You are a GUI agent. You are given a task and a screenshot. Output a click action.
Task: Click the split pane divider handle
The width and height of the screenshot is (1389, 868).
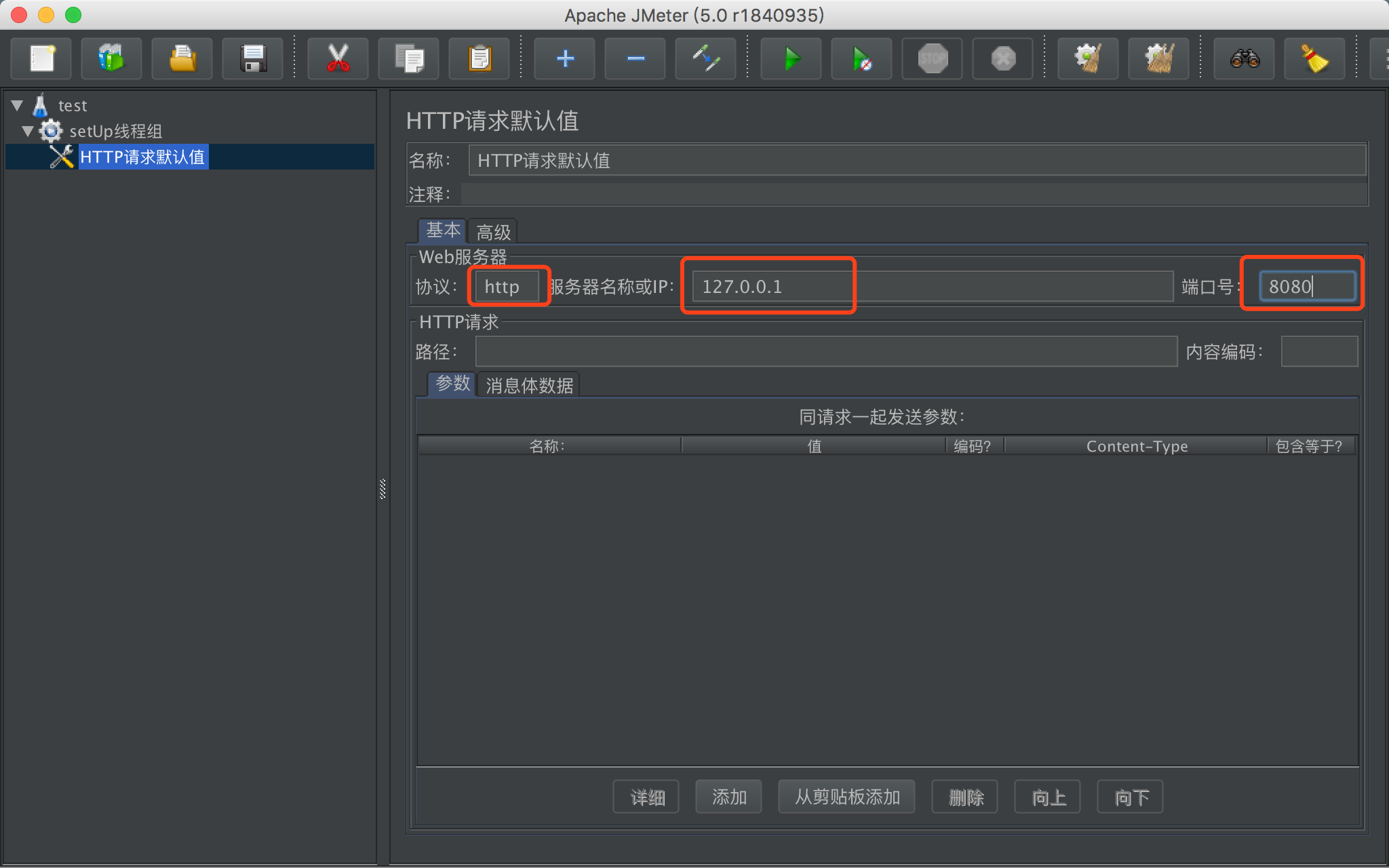[x=383, y=489]
